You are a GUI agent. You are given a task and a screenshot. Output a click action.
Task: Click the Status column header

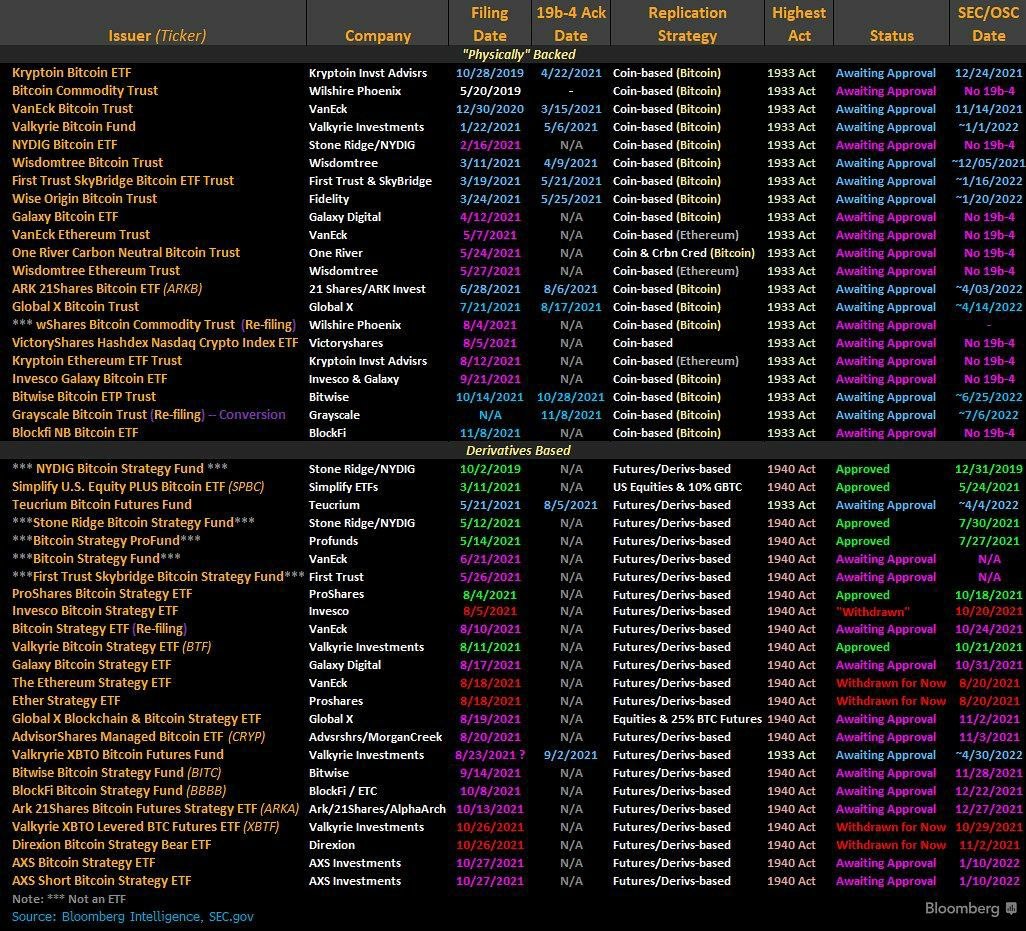(891, 35)
